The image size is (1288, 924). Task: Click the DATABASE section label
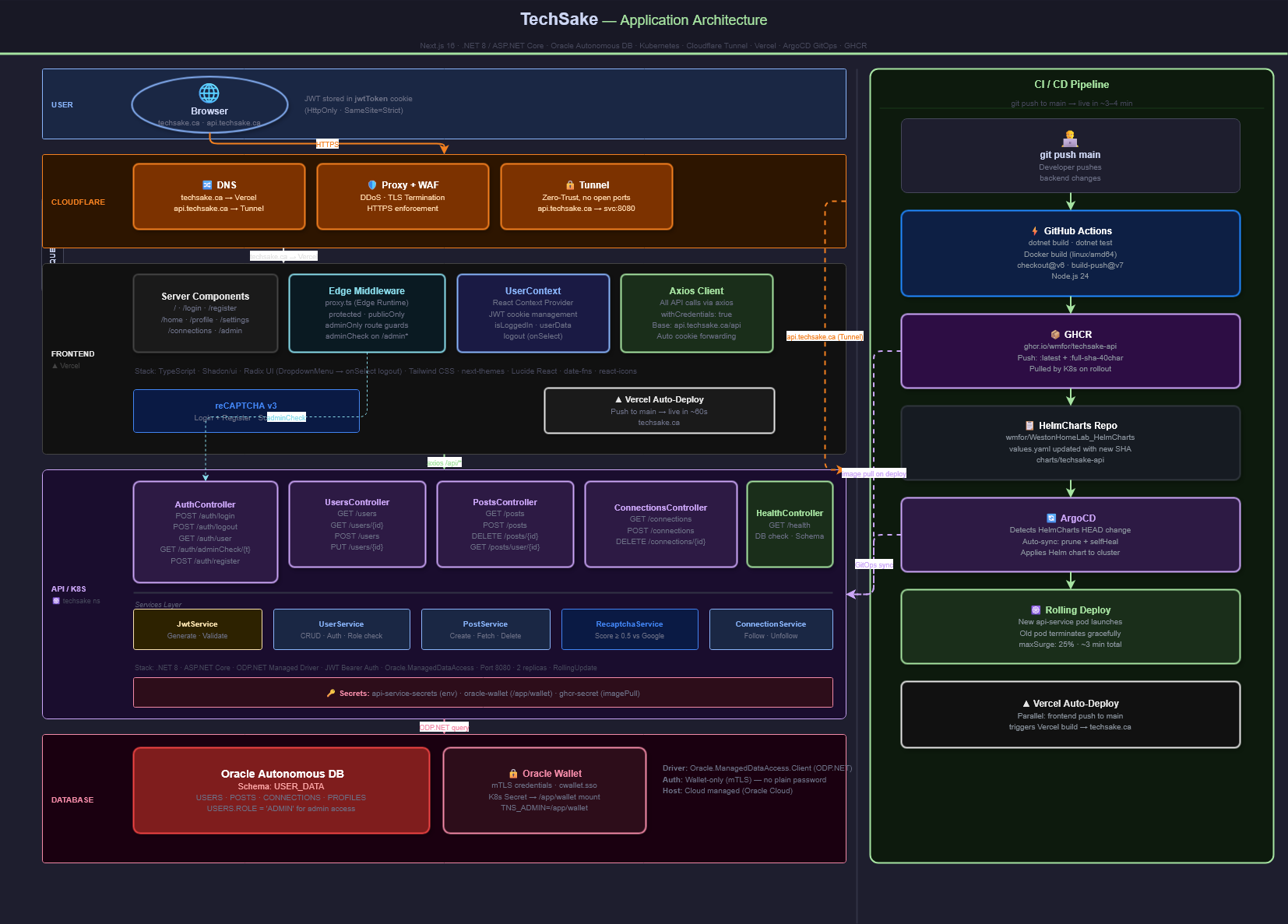pyautogui.click(x=72, y=799)
